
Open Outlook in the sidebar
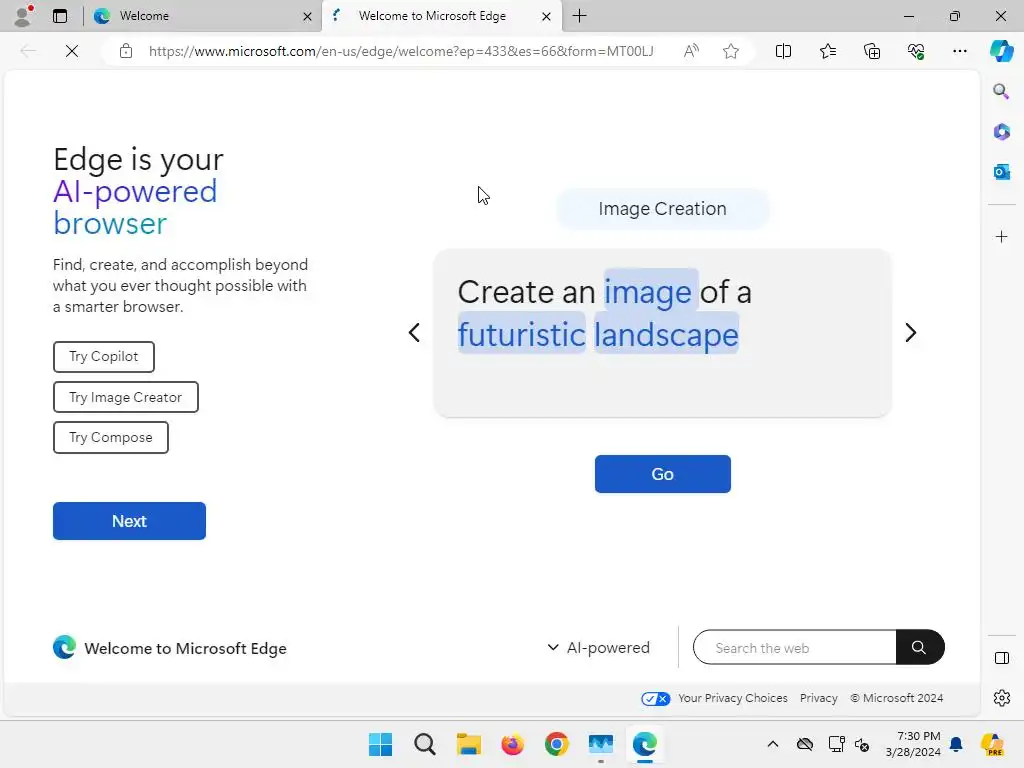point(1001,172)
